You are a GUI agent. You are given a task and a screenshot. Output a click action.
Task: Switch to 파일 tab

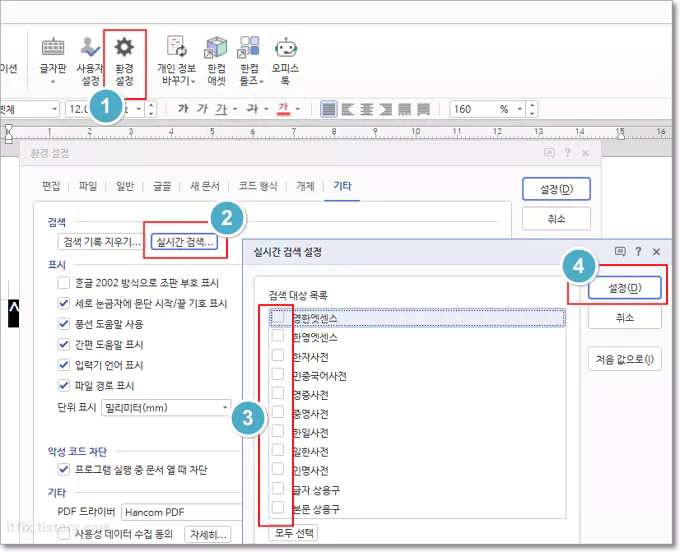click(x=88, y=186)
